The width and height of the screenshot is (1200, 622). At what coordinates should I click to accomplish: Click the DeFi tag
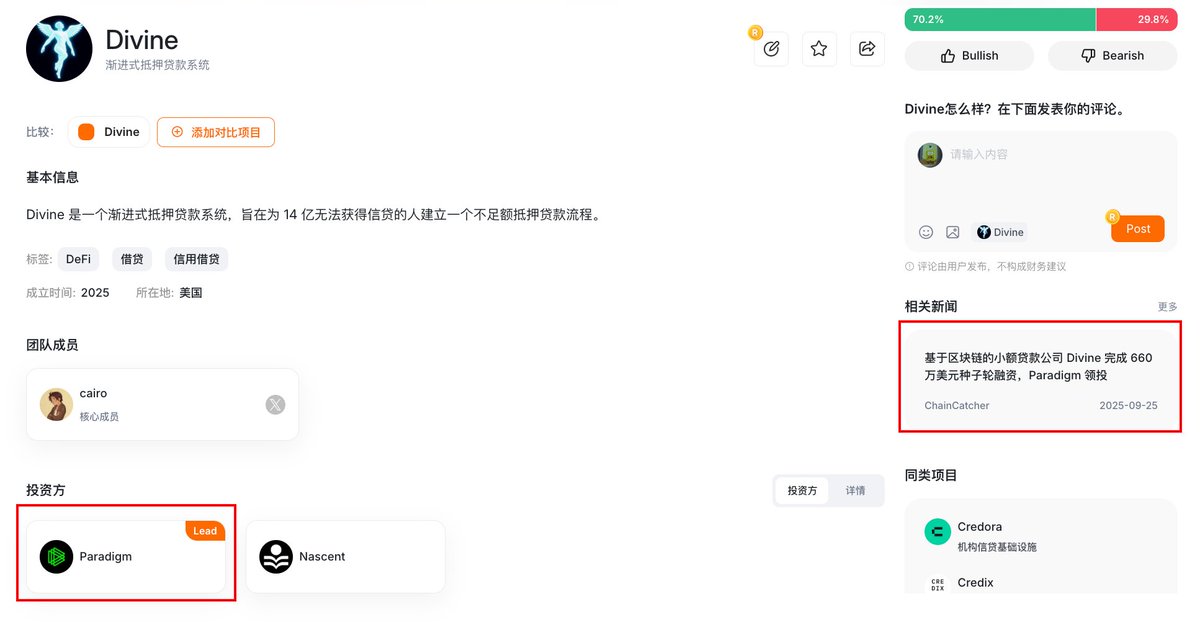point(78,259)
